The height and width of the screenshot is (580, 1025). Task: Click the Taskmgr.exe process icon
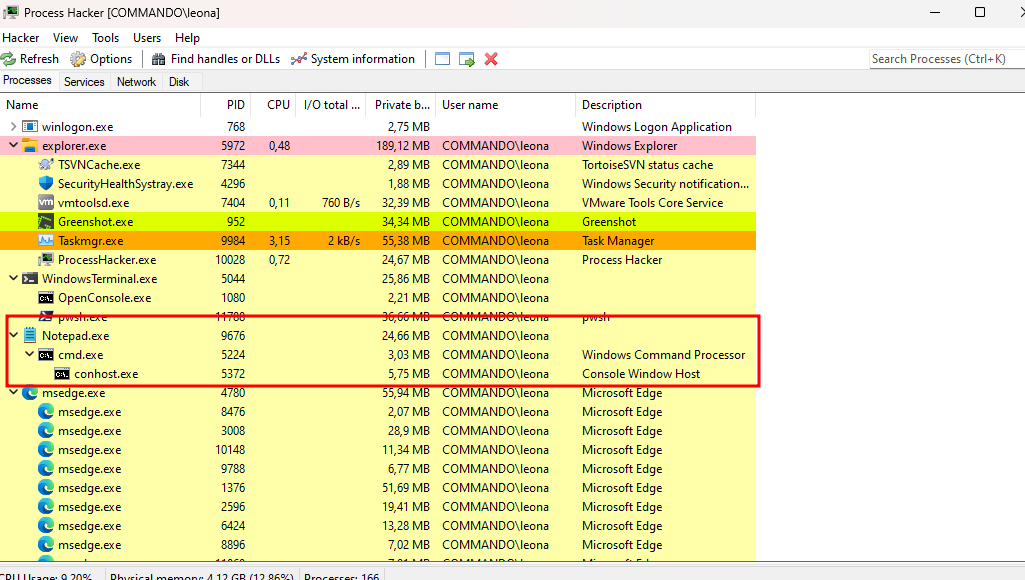click(46, 241)
